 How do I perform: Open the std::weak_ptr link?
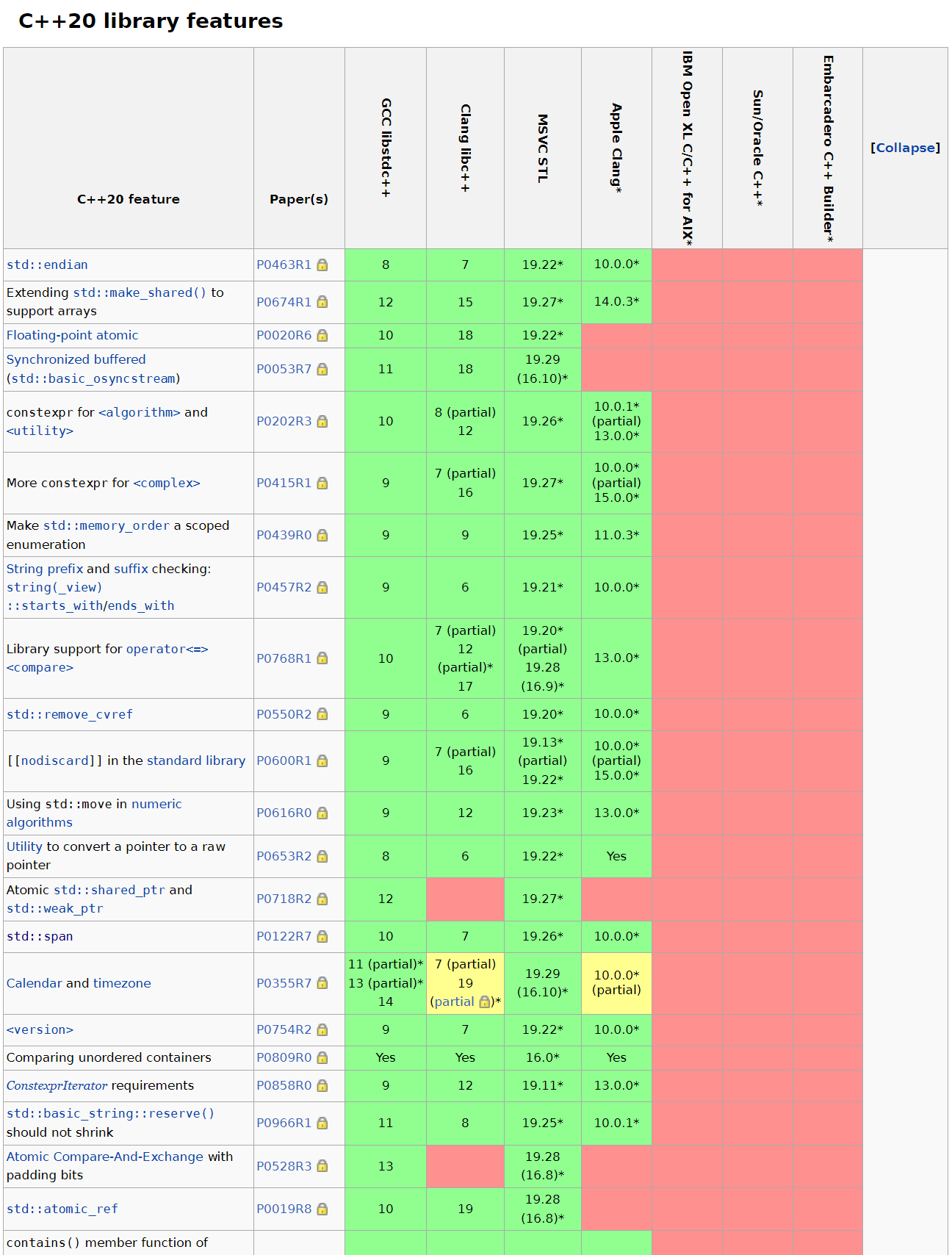point(55,908)
